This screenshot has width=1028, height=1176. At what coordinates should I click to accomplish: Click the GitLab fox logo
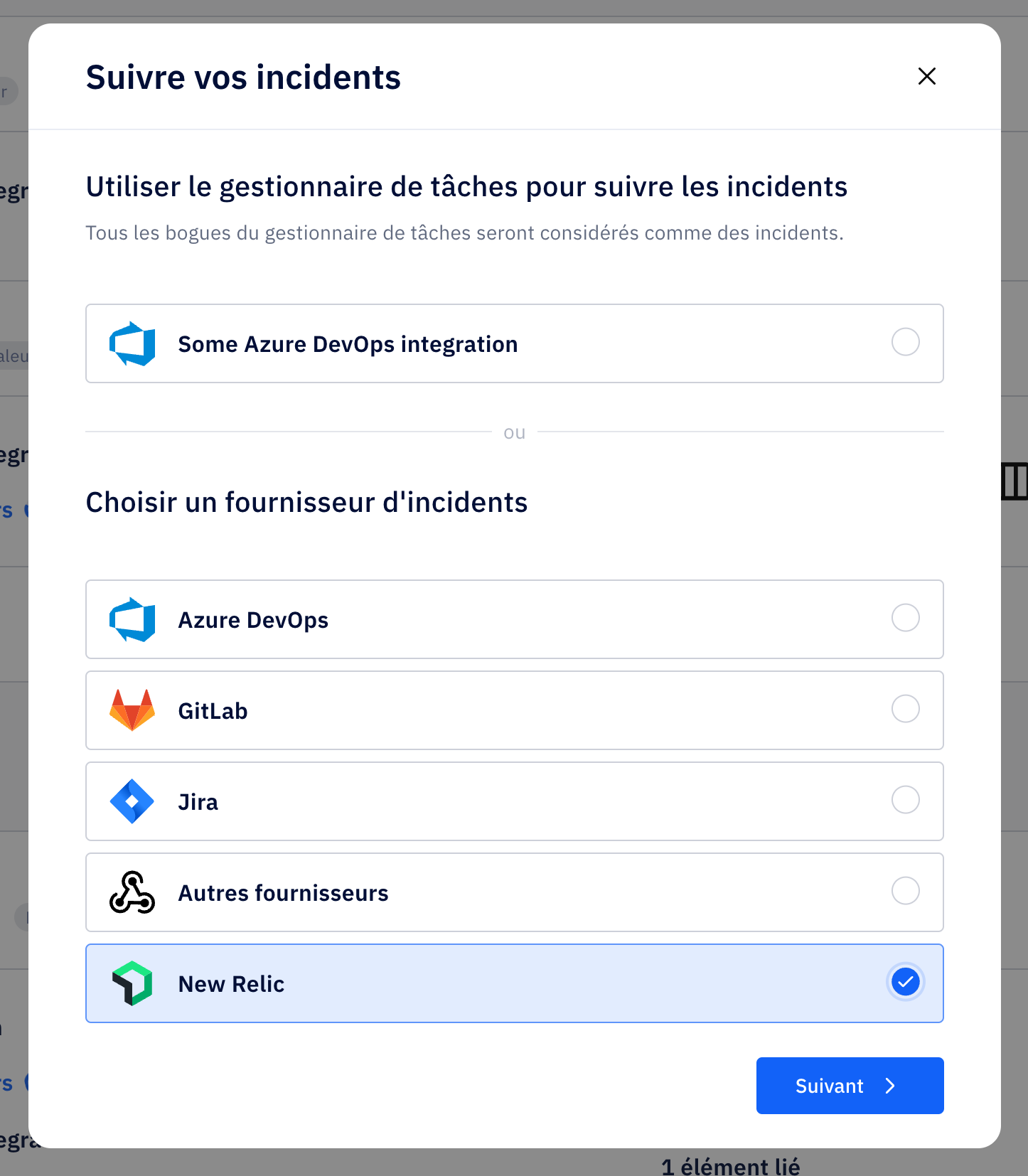132,710
